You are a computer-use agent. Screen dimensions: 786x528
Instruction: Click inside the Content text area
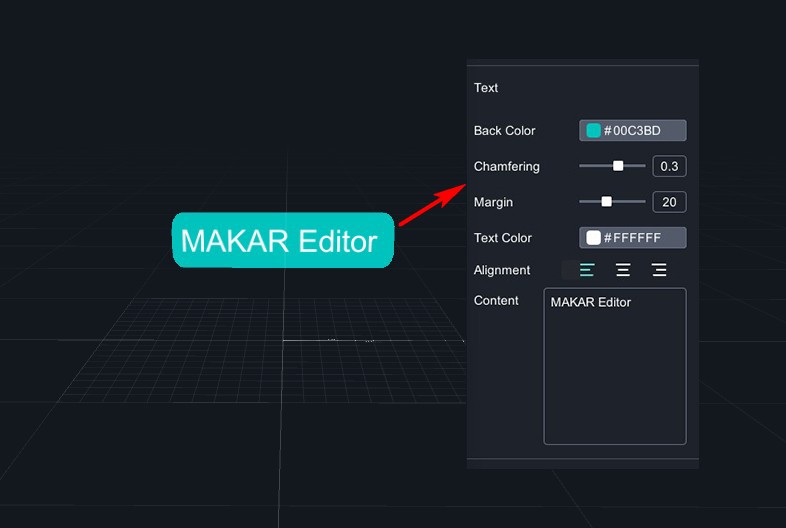[x=615, y=370]
